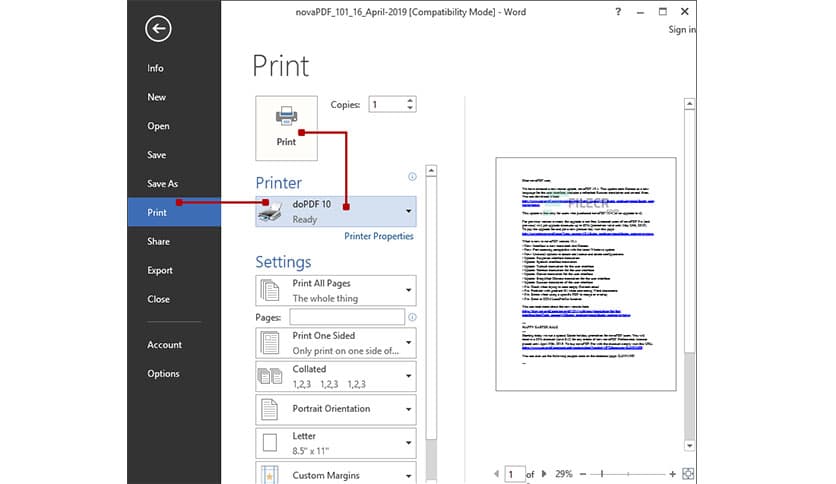Click the Zoom to Page icon

(x=688, y=473)
